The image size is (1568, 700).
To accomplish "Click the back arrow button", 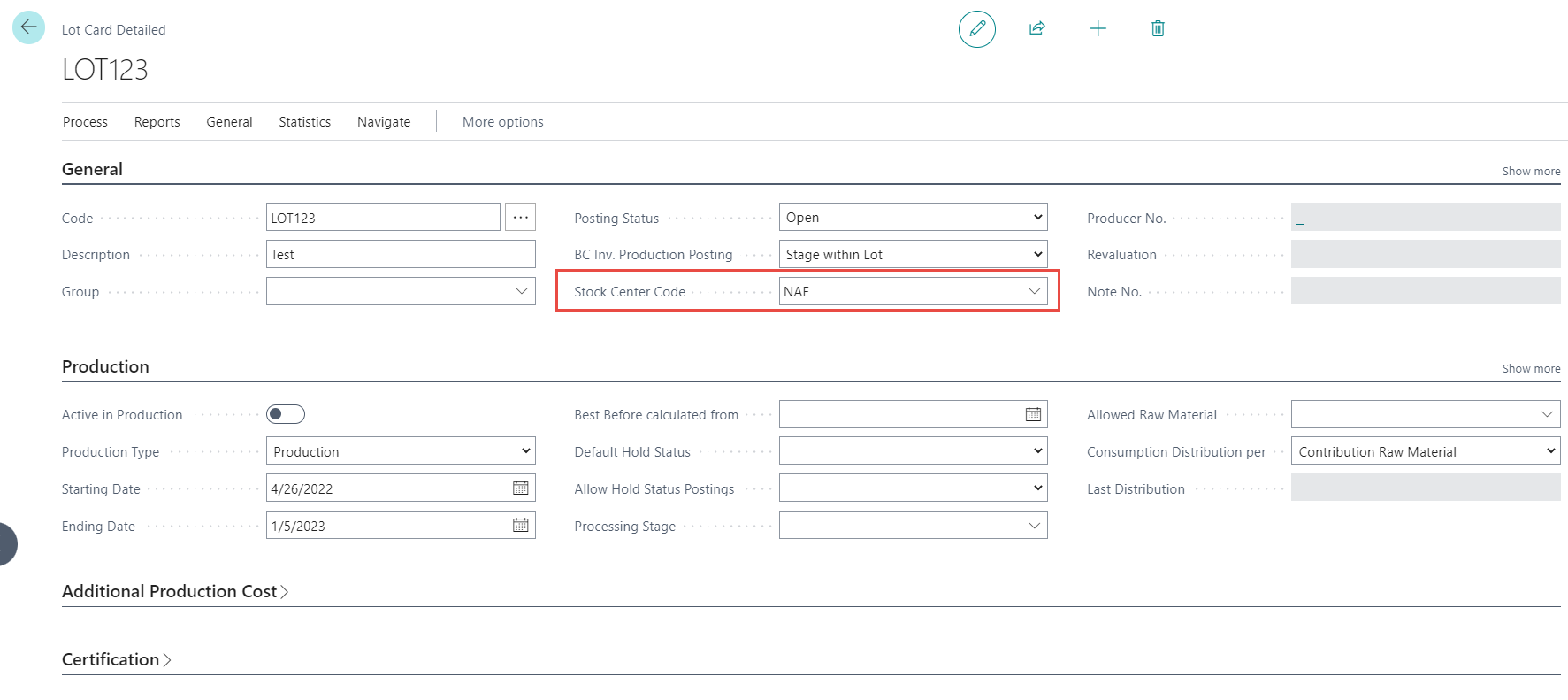I will pos(28,27).
